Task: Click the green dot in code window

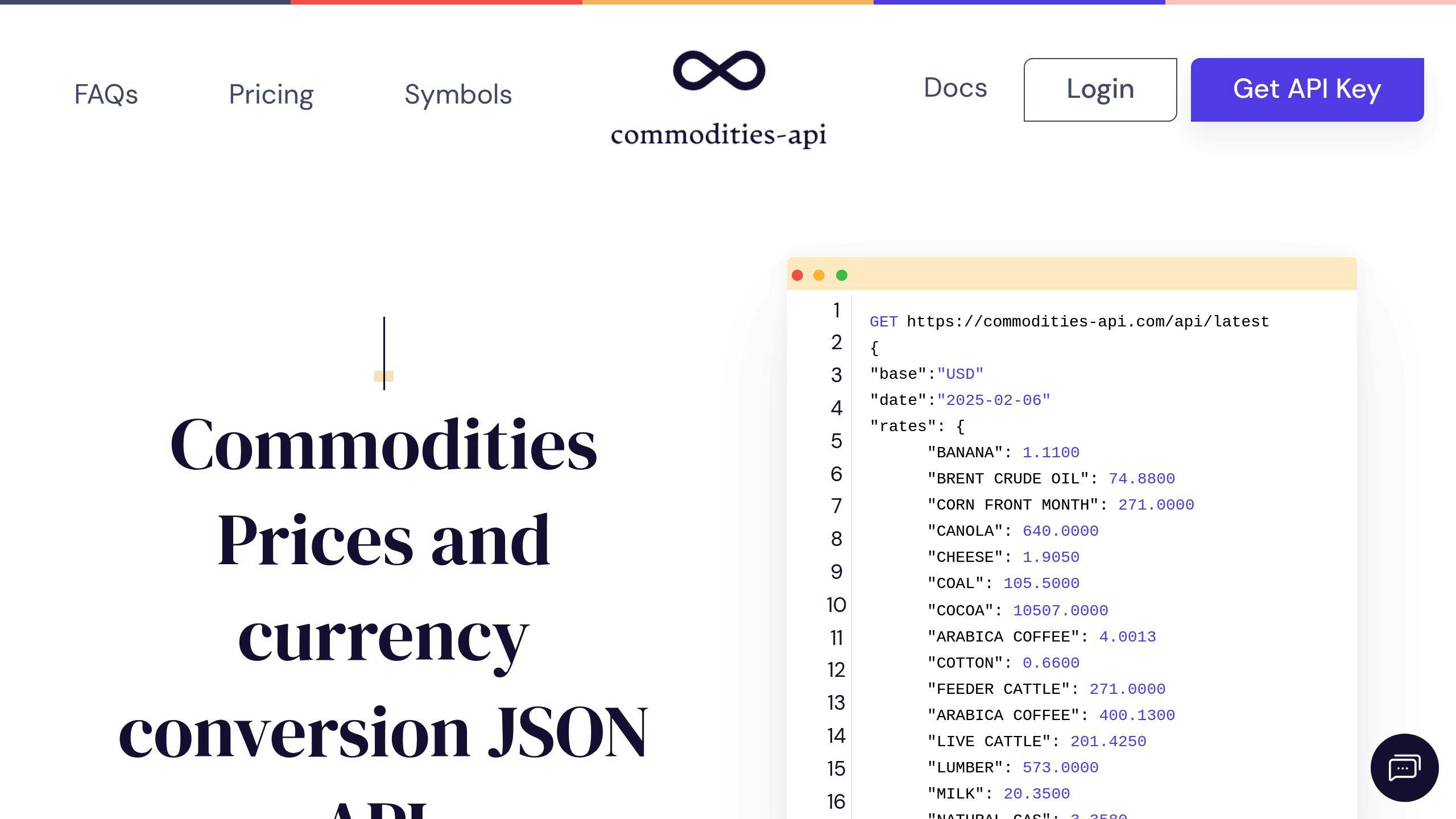Action: (842, 275)
